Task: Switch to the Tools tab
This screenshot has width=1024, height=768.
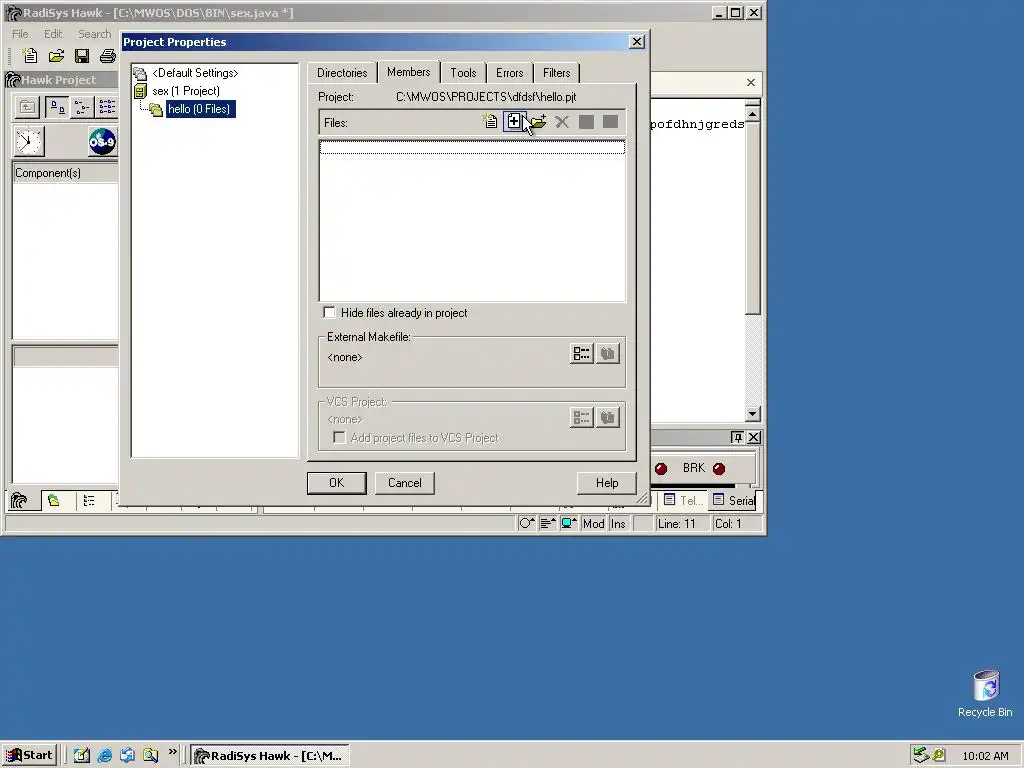Action: click(x=463, y=73)
